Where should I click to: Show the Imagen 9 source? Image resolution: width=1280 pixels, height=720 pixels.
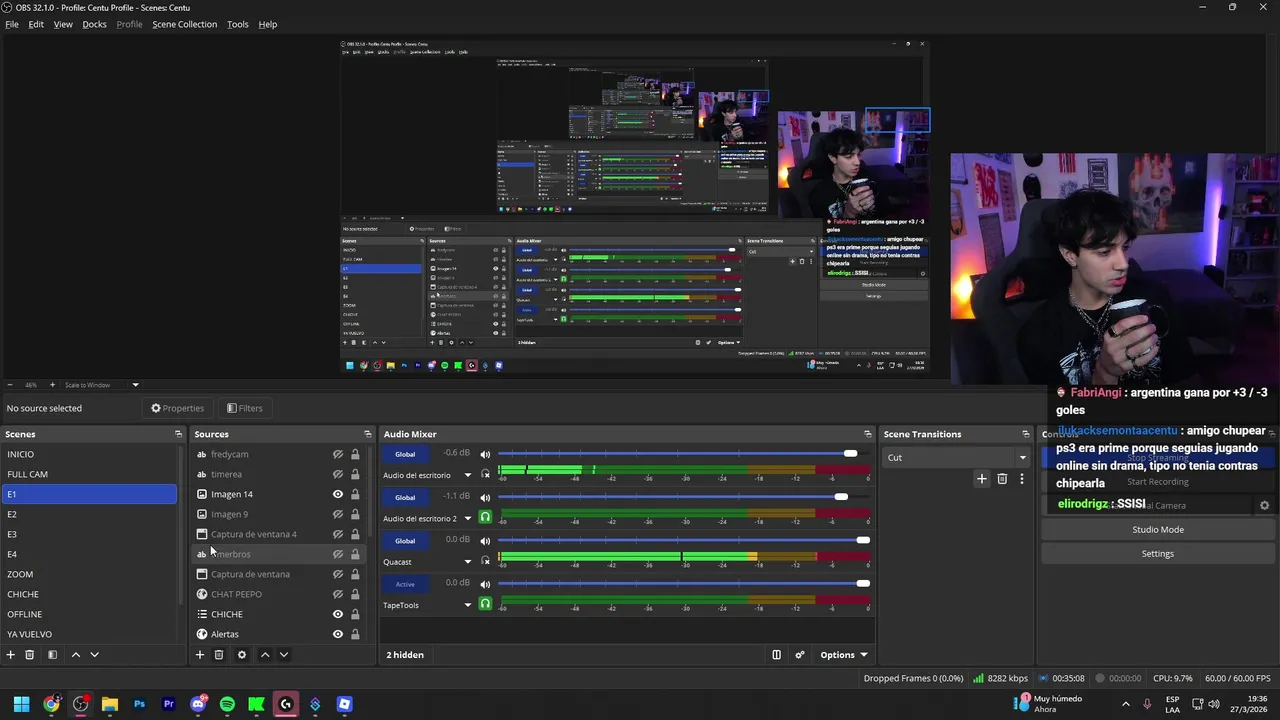[338, 514]
